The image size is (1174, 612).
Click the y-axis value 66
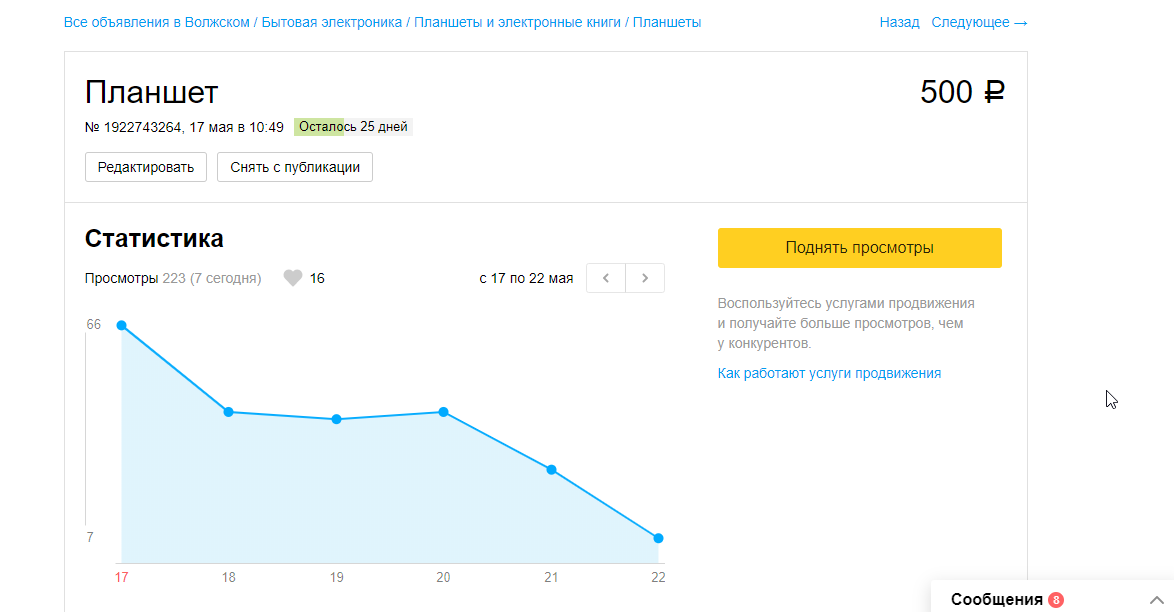(x=94, y=324)
